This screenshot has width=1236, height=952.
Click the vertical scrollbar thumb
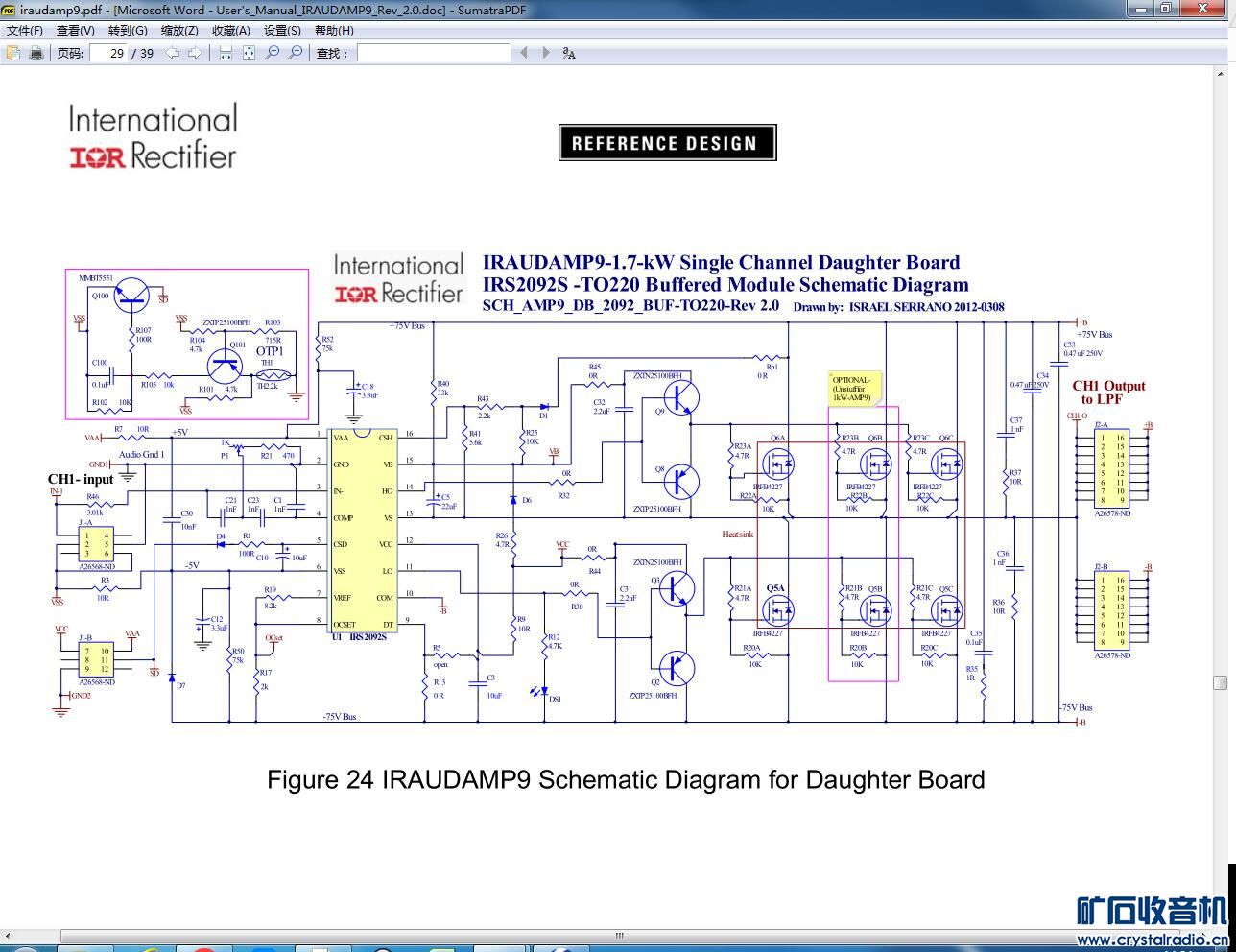[x=1221, y=682]
